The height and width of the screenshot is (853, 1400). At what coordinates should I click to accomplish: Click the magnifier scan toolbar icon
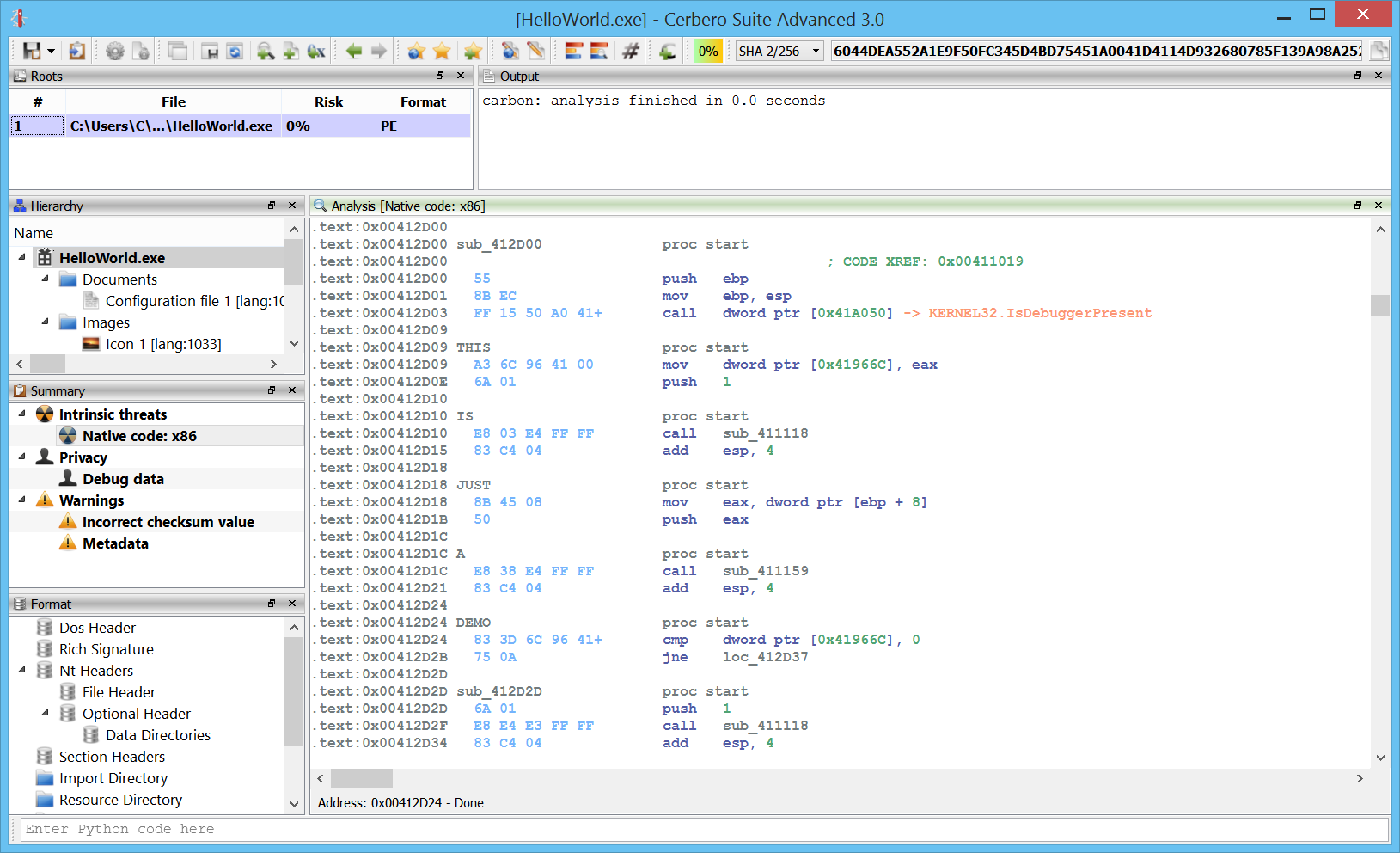pyautogui.click(x=266, y=51)
